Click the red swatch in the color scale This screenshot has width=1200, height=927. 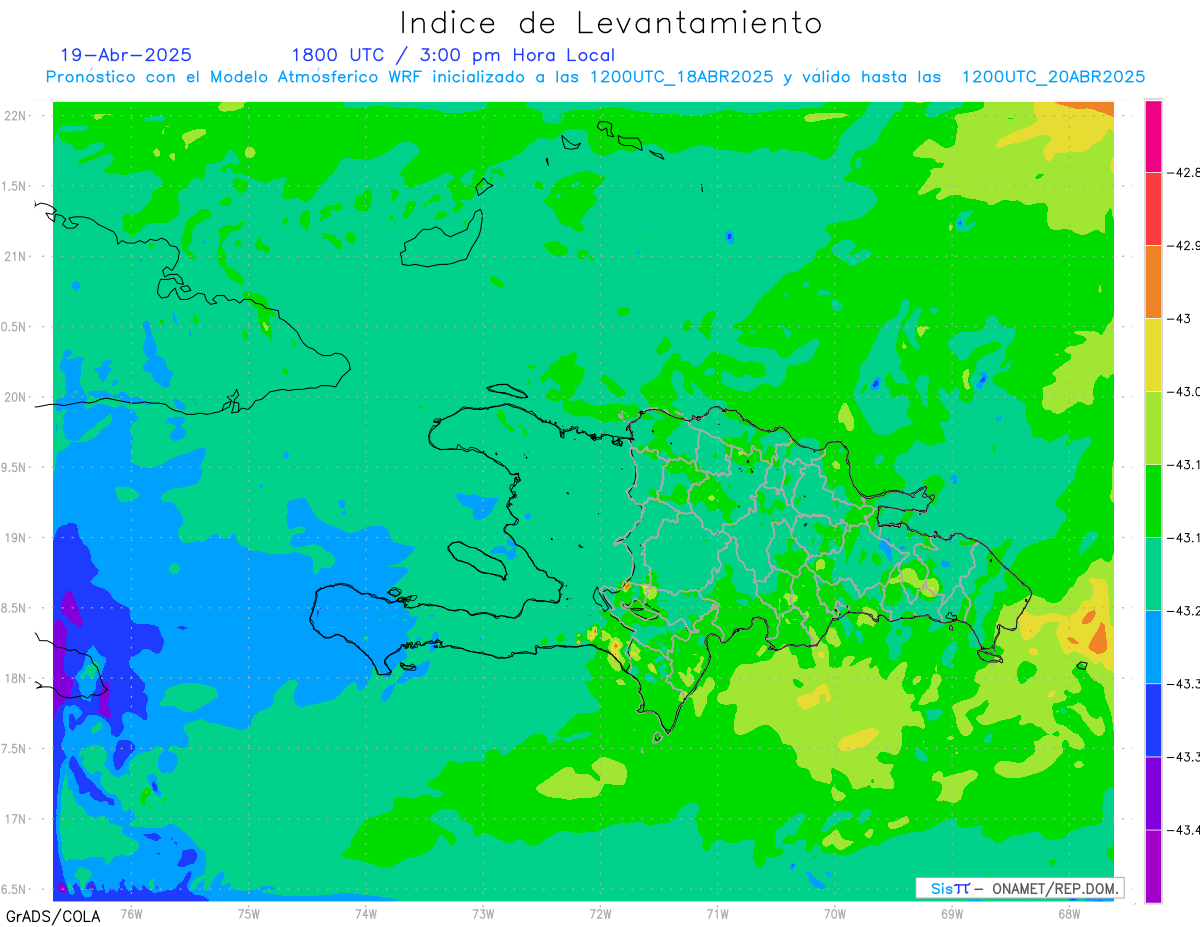(x=1153, y=208)
